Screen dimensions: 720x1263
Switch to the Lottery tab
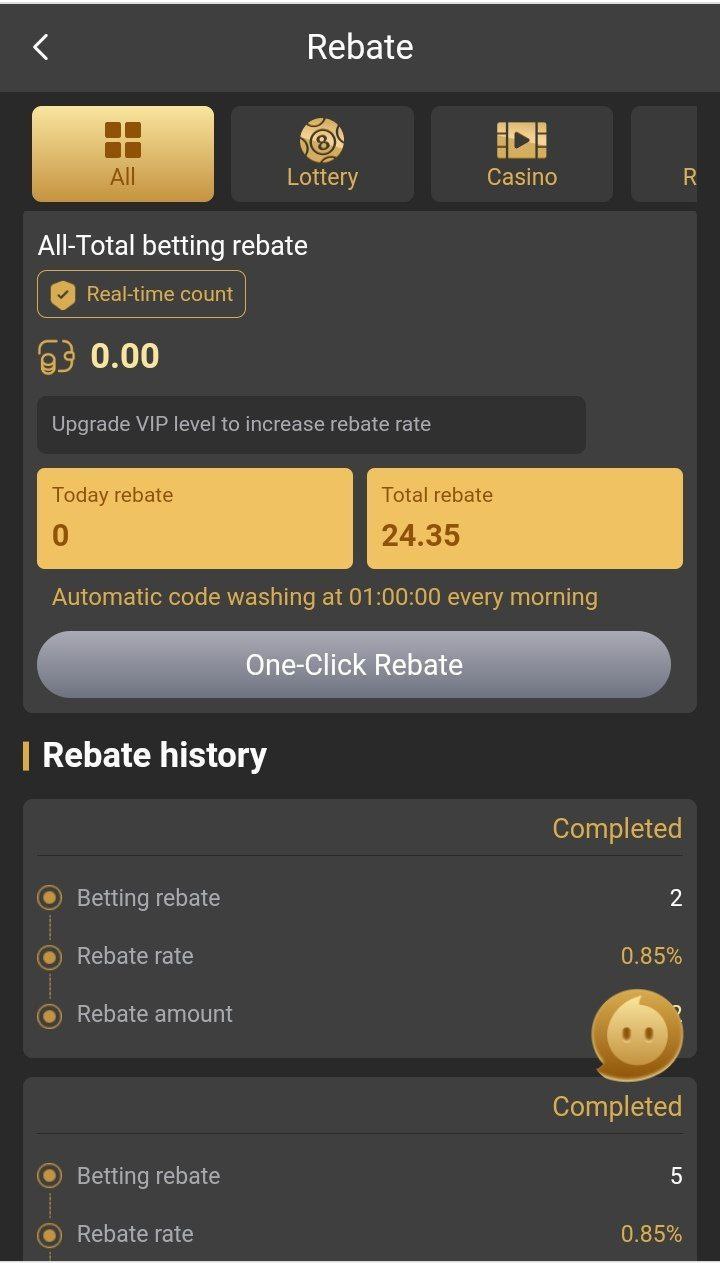point(322,155)
